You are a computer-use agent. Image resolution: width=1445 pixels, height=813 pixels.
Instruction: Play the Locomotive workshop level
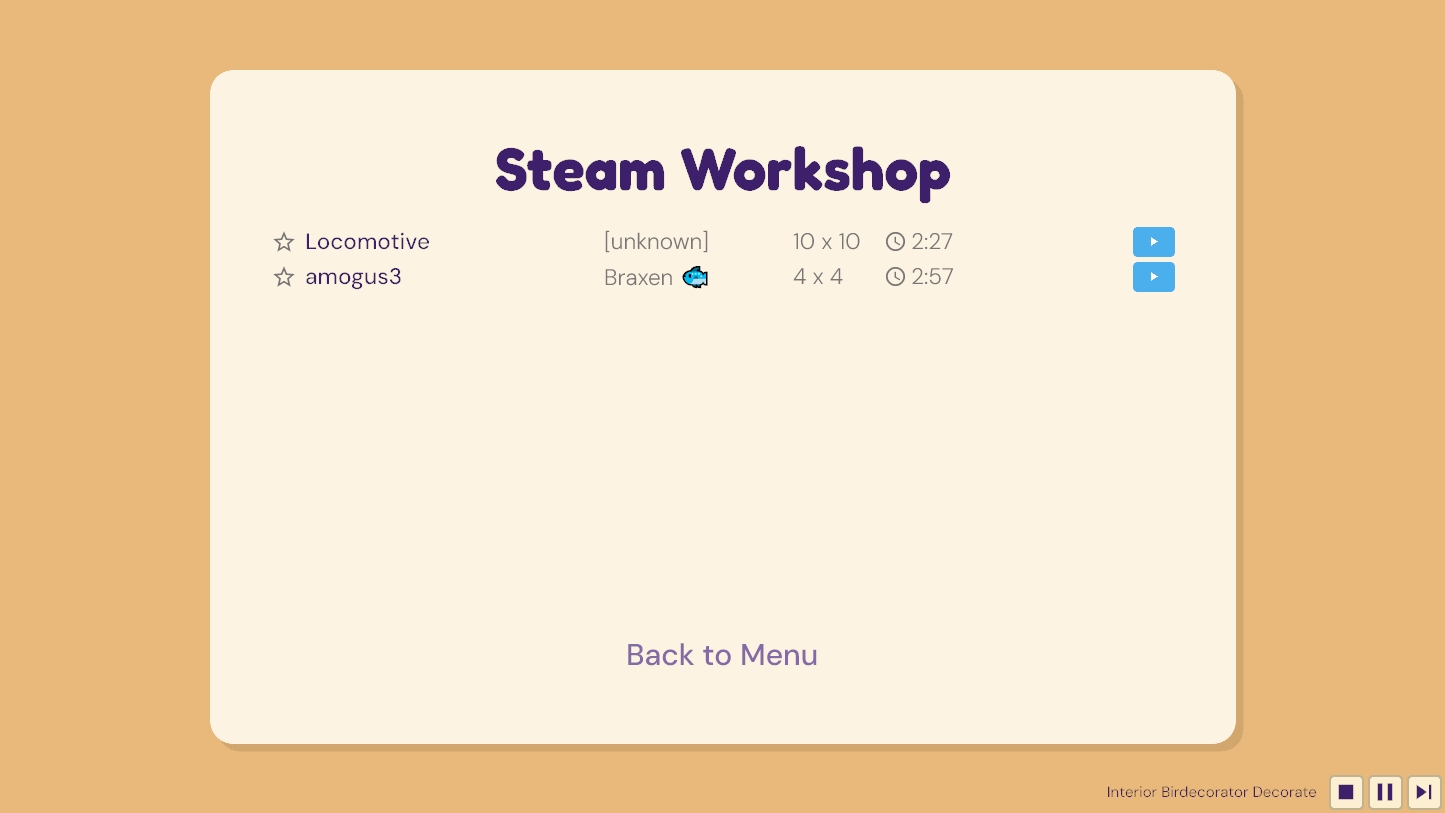click(x=1153, y=242)
